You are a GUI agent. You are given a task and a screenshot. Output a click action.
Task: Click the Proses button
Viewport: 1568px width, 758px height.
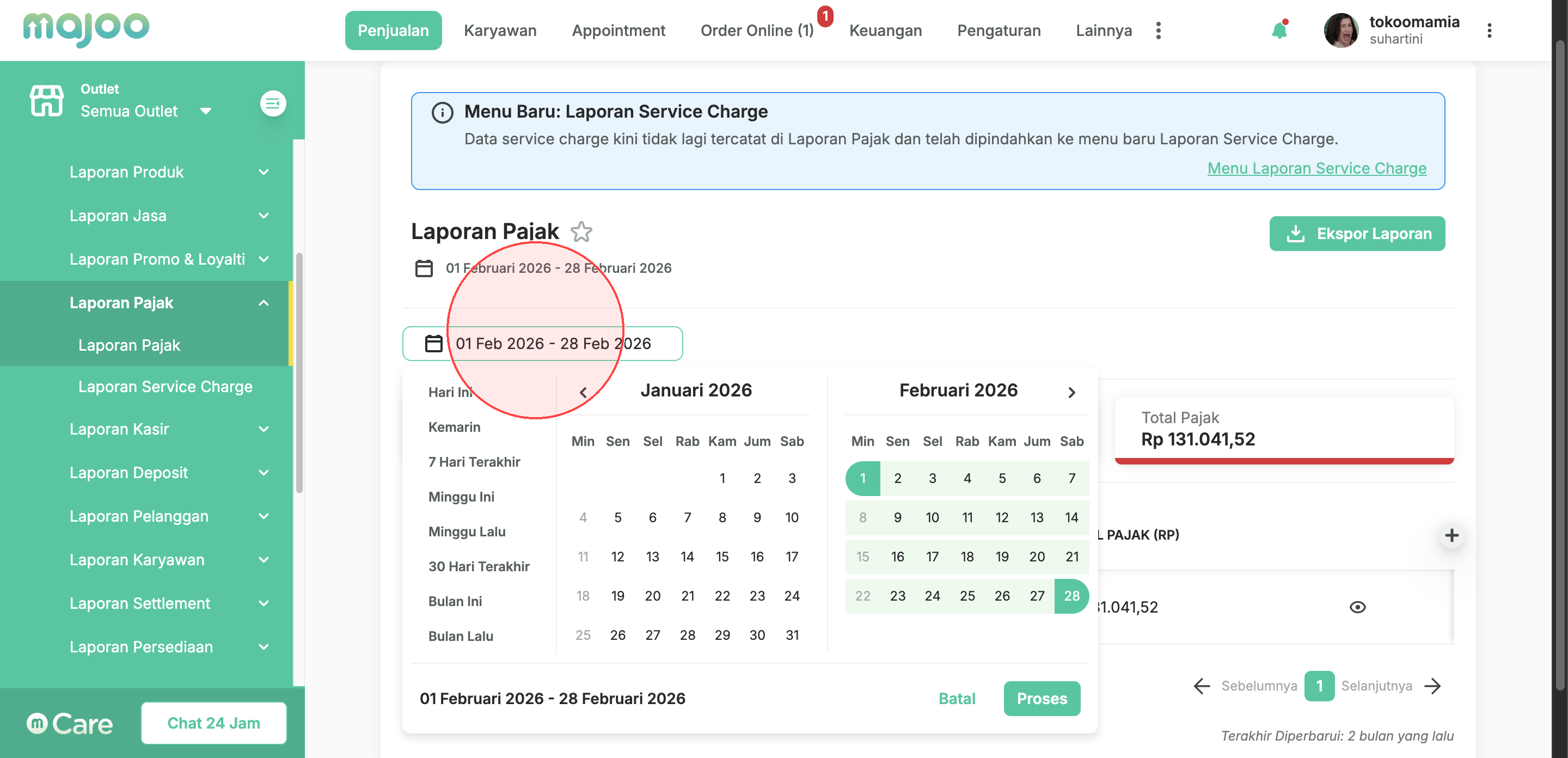click(x=1042, y=698)
